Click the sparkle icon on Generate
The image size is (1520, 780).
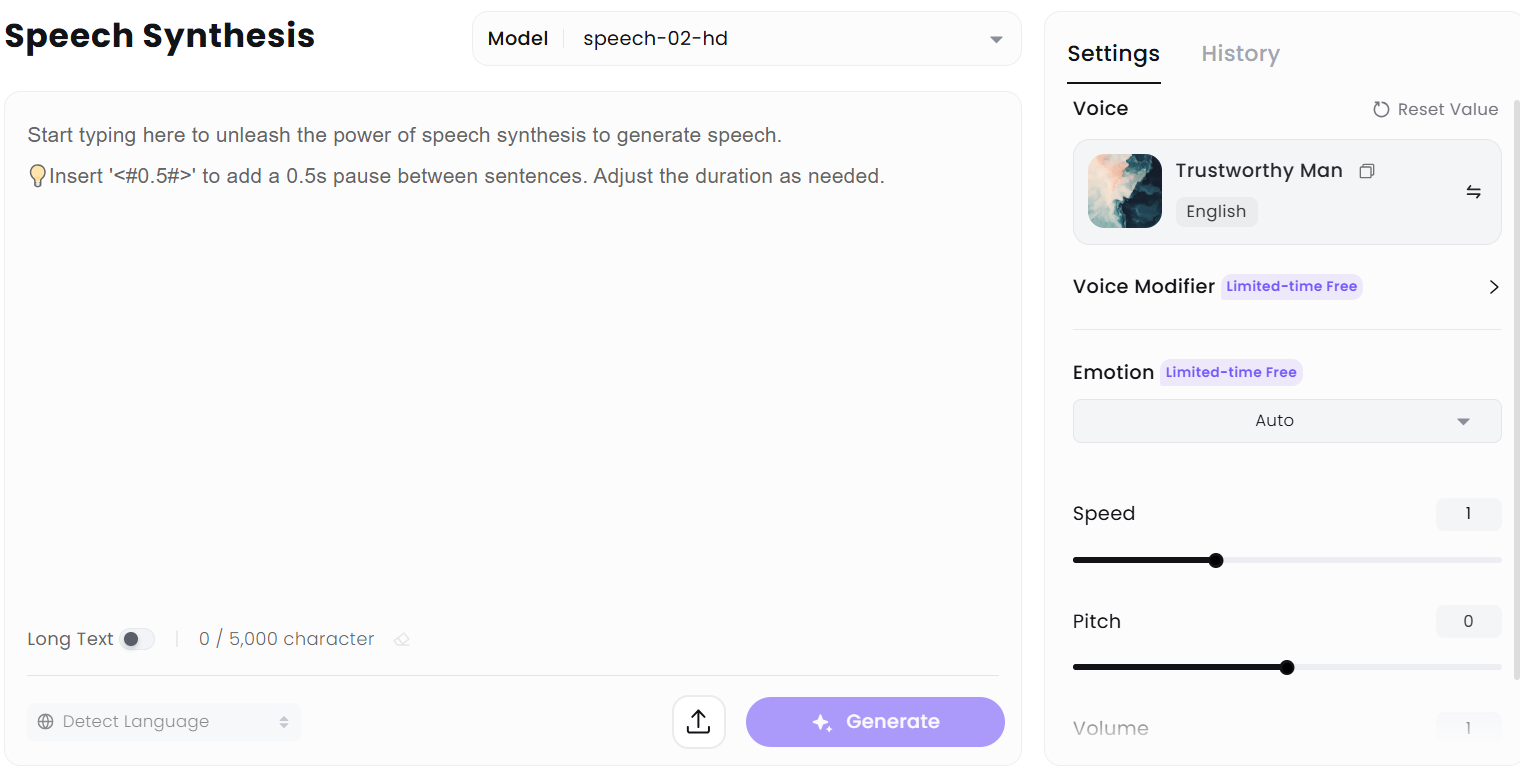(x=822, y=723)
